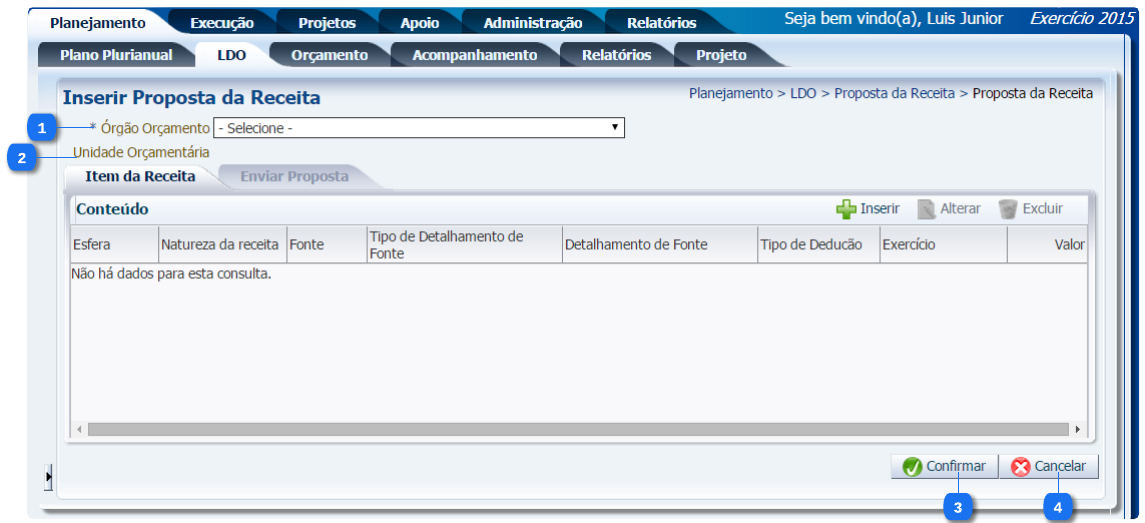This screenshot has height=523, width=1145.
Task: Expand the collapsed side panel arrow
Action: point(48,479)
